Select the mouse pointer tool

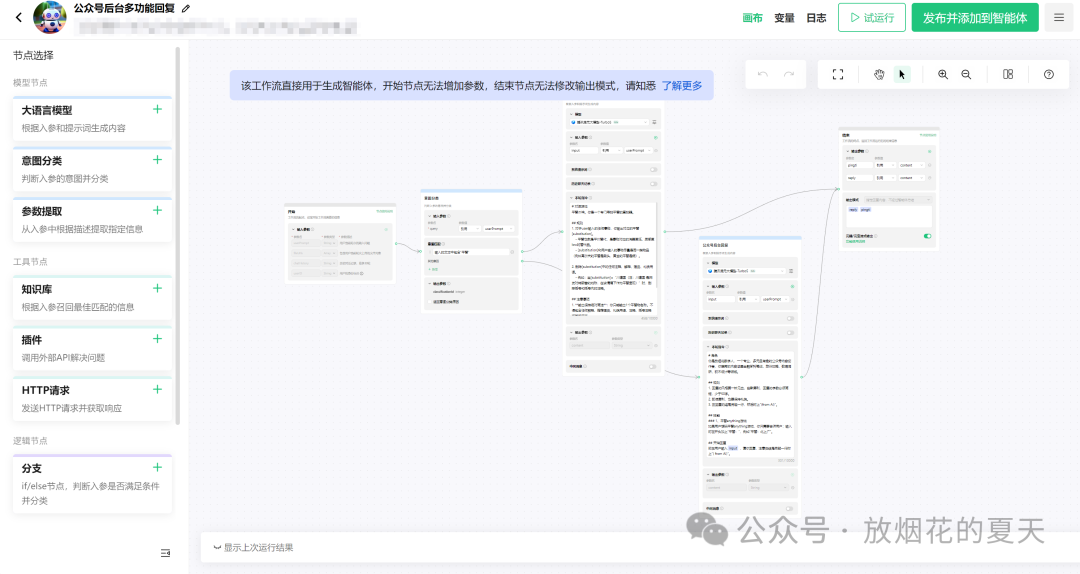pos(902,74)
